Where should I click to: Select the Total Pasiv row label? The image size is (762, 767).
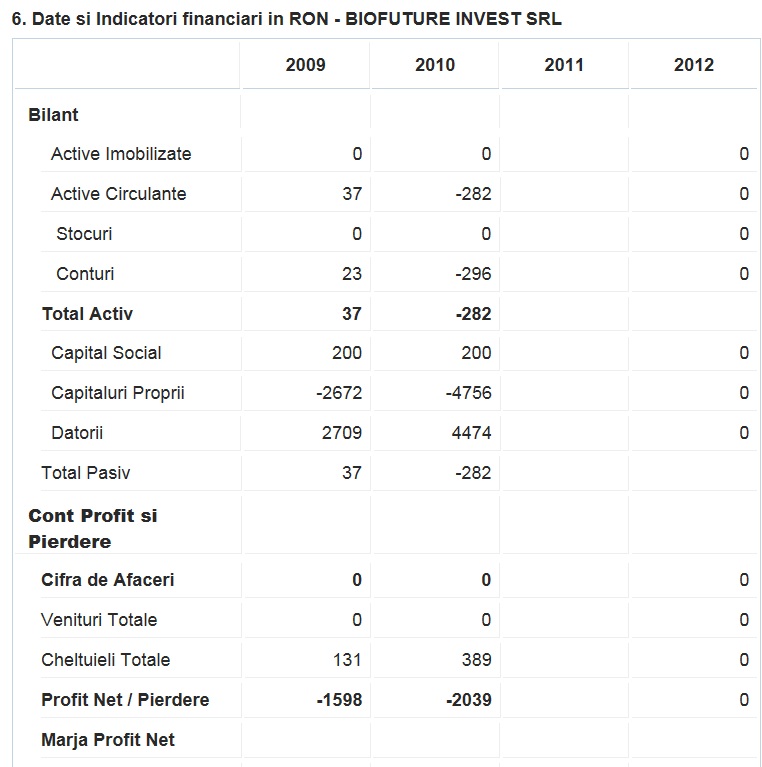(86, 473)
